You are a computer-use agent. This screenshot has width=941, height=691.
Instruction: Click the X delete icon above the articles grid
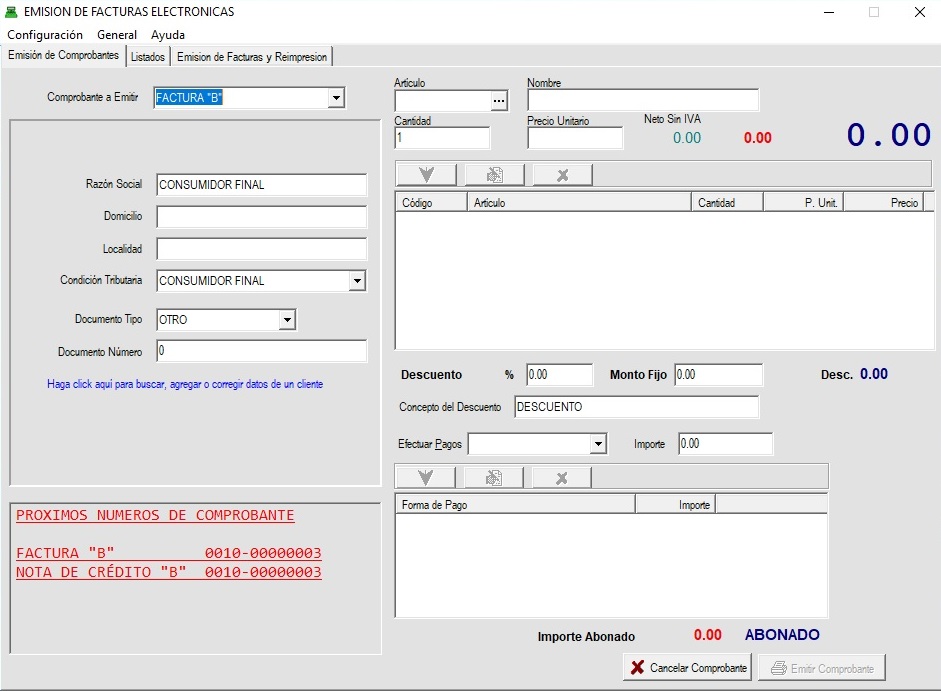pyautogui.click(x=562, y=175)
